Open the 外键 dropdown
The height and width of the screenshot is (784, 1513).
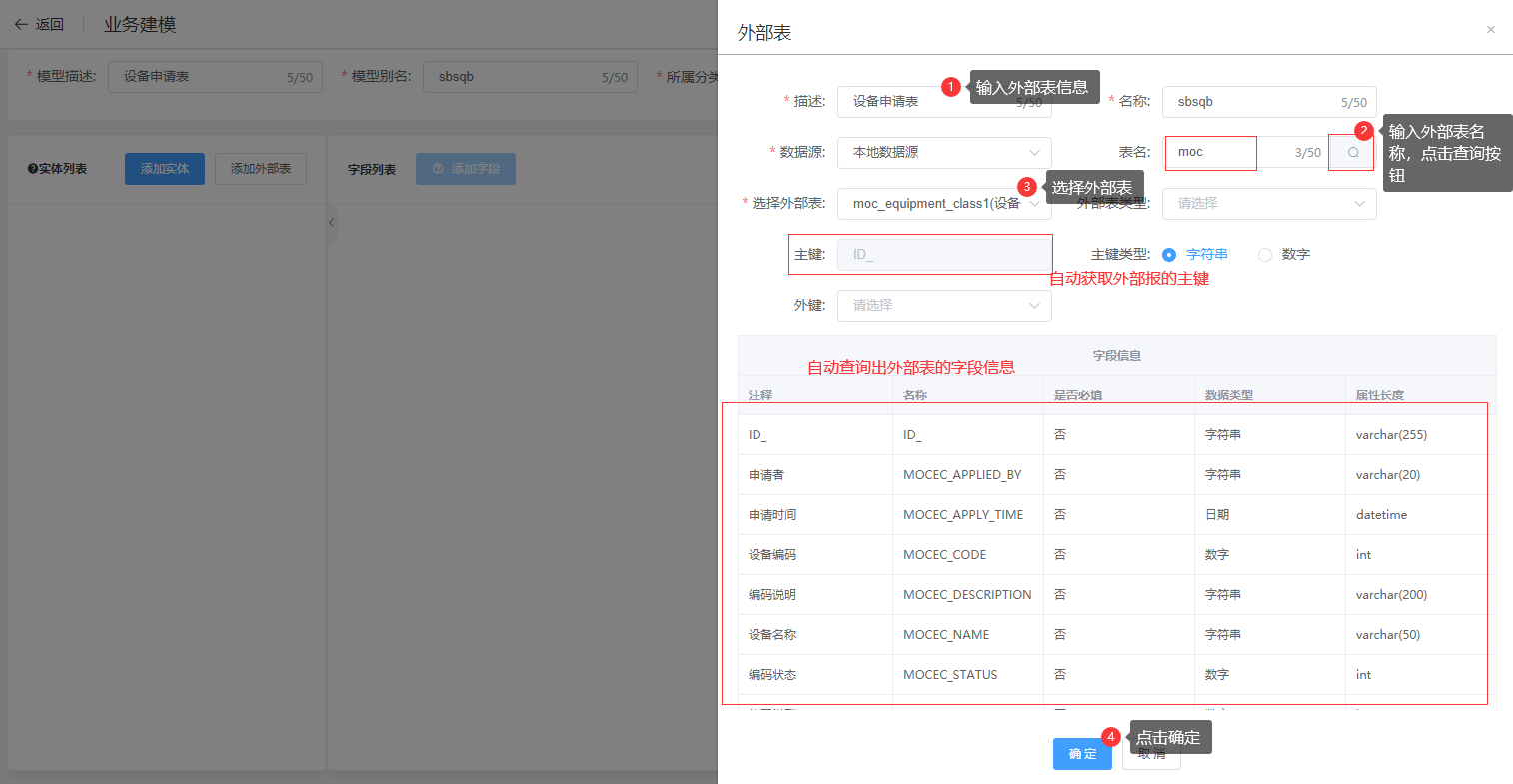943,306
